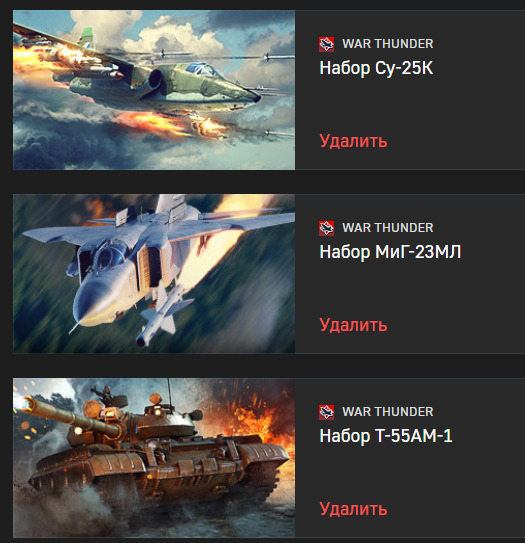Viewport: 525px width, 543px height.
Task: Click War Thunder icon beside Набор Су-25К
Action: (x=326, y=44)
